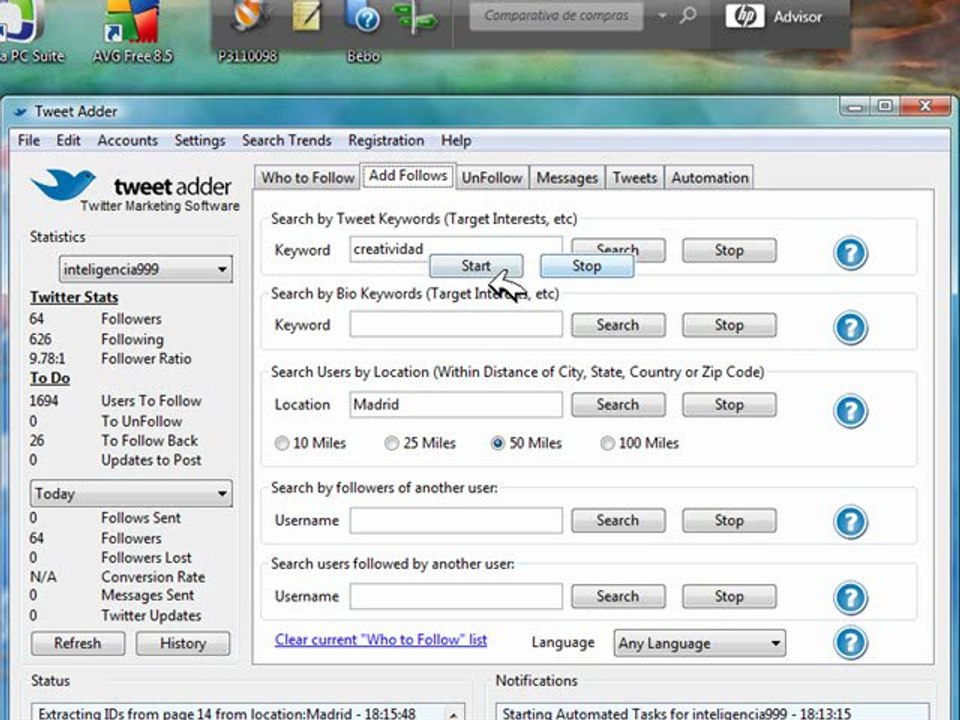Click Search for users followed by another user
Image resolution: width=960 pixels, height=720 pixels.
[618, 596]
